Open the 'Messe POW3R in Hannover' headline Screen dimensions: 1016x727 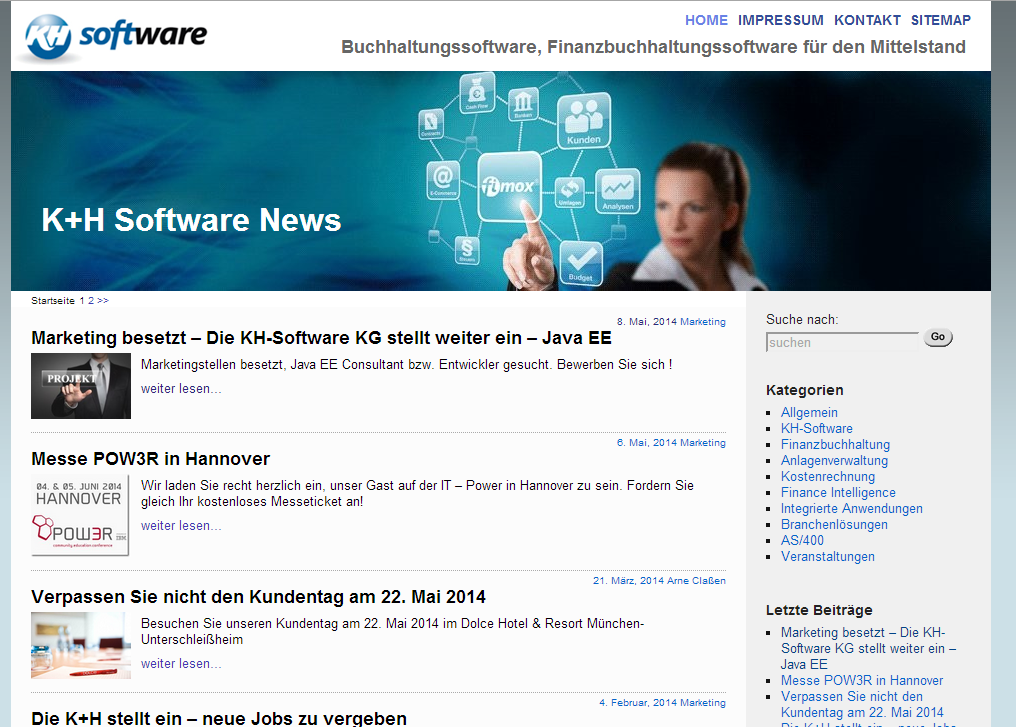pos(150,459)
